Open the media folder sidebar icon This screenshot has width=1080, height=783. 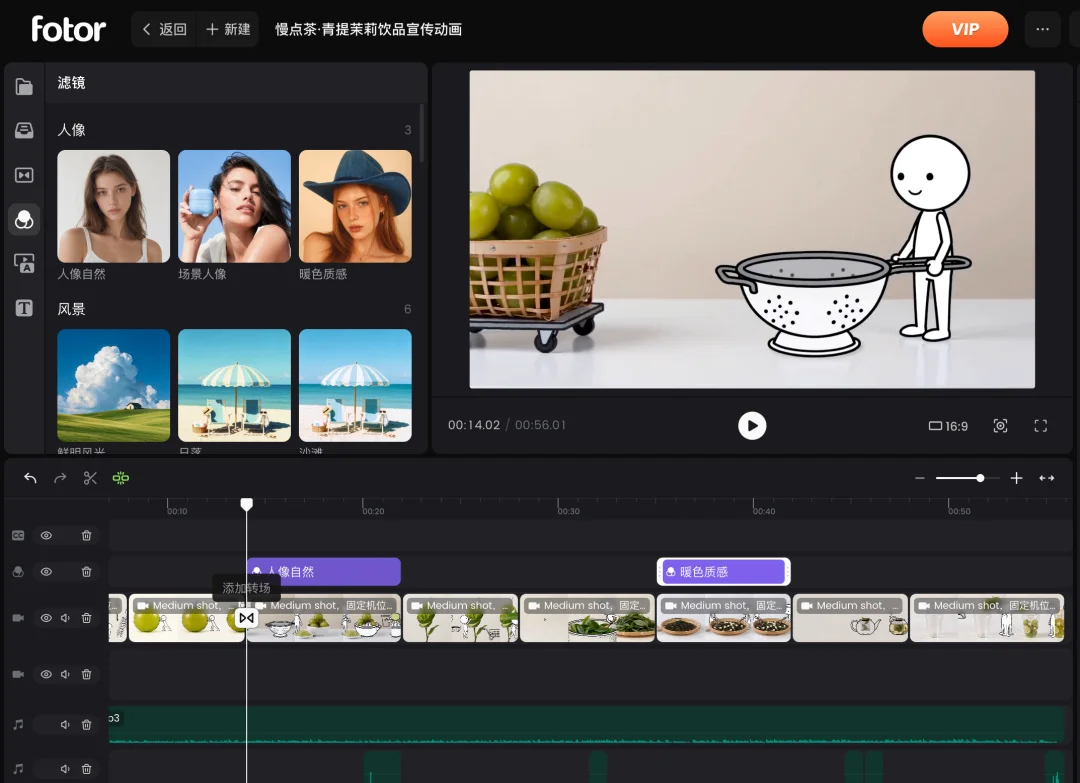[24, 87]
